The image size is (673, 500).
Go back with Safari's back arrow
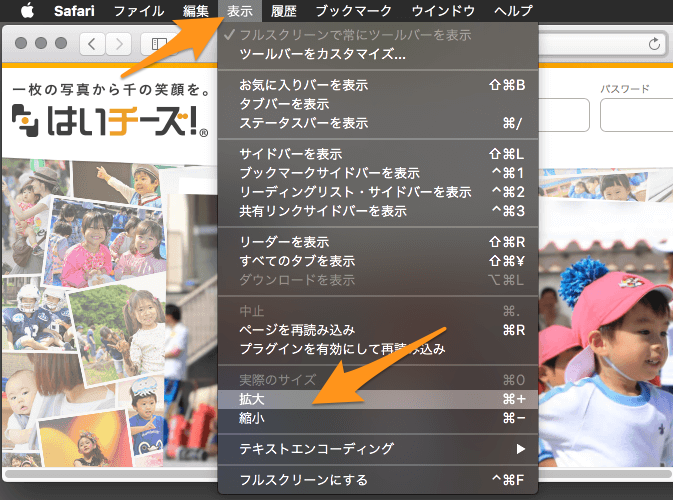tap(92, 44)
